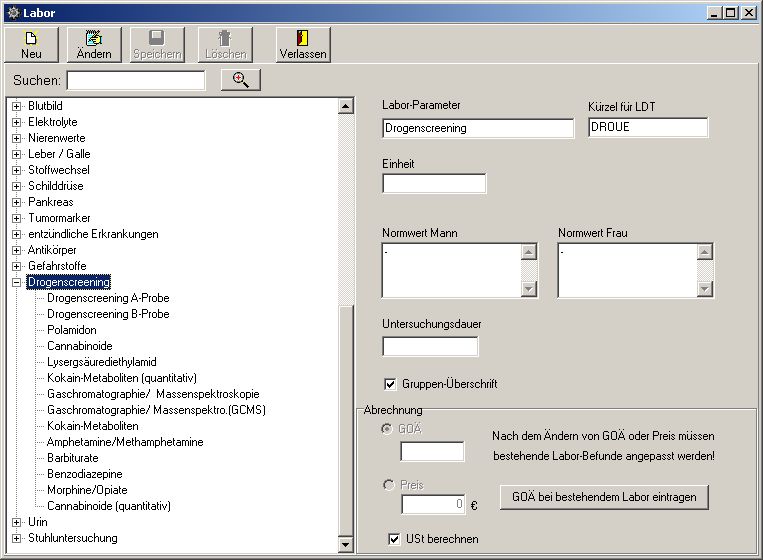Collapse the Drogenscreening tree node
The height and width of the screenshot is (560, 763).
click(x=17, y=282)
